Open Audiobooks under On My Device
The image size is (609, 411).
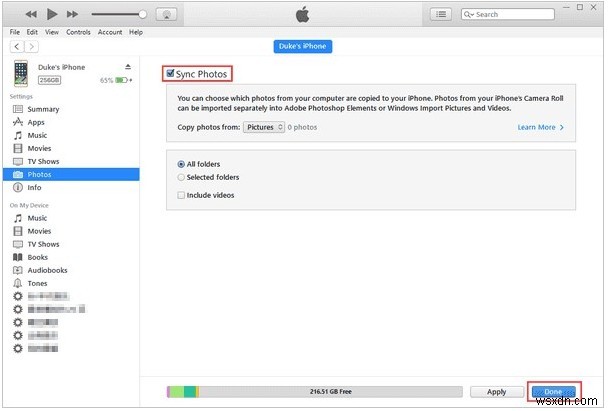click(71, 270)
